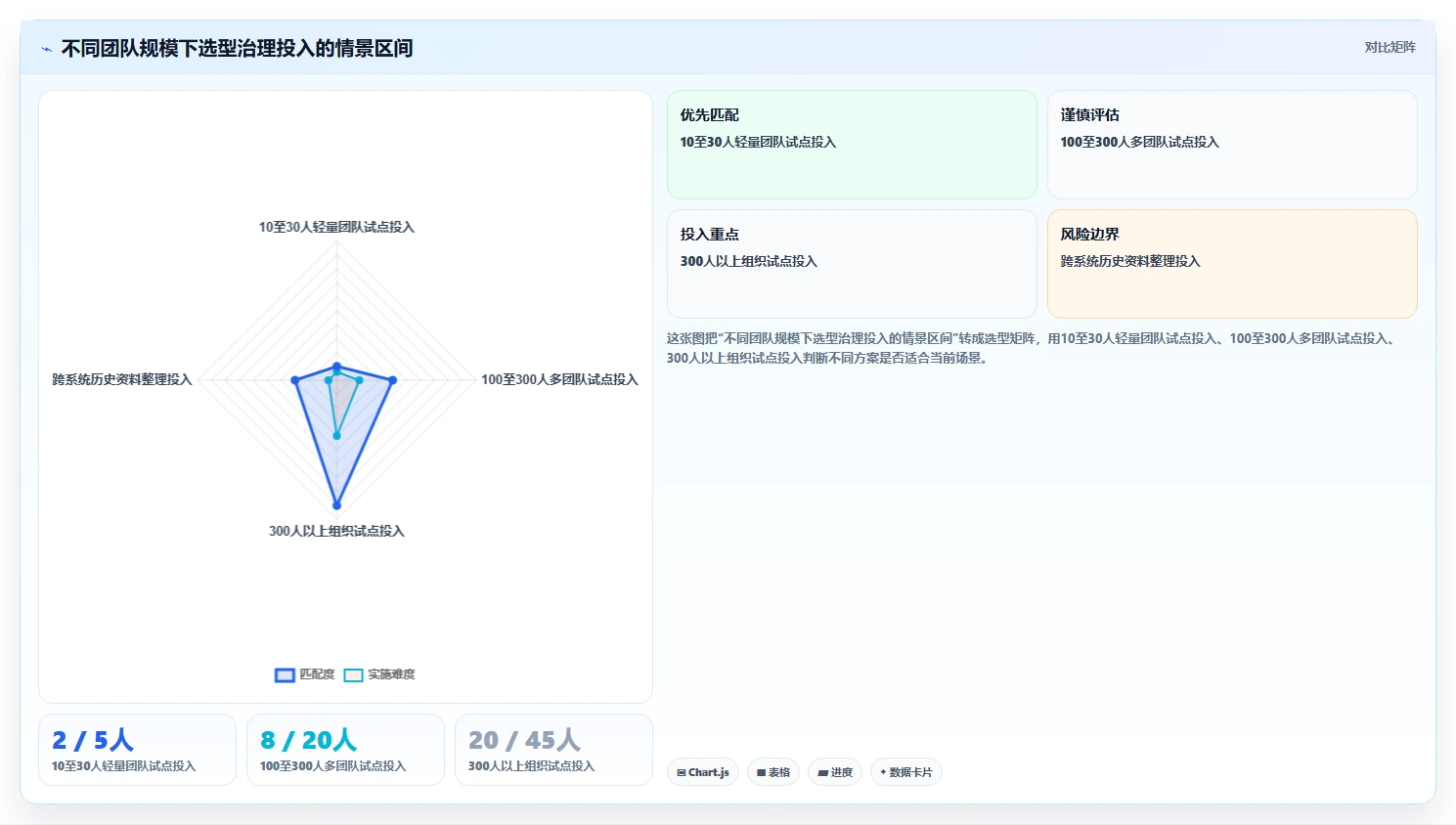
Task: Click the teal 实施难度 legend color box
Action: coord(353,675)
